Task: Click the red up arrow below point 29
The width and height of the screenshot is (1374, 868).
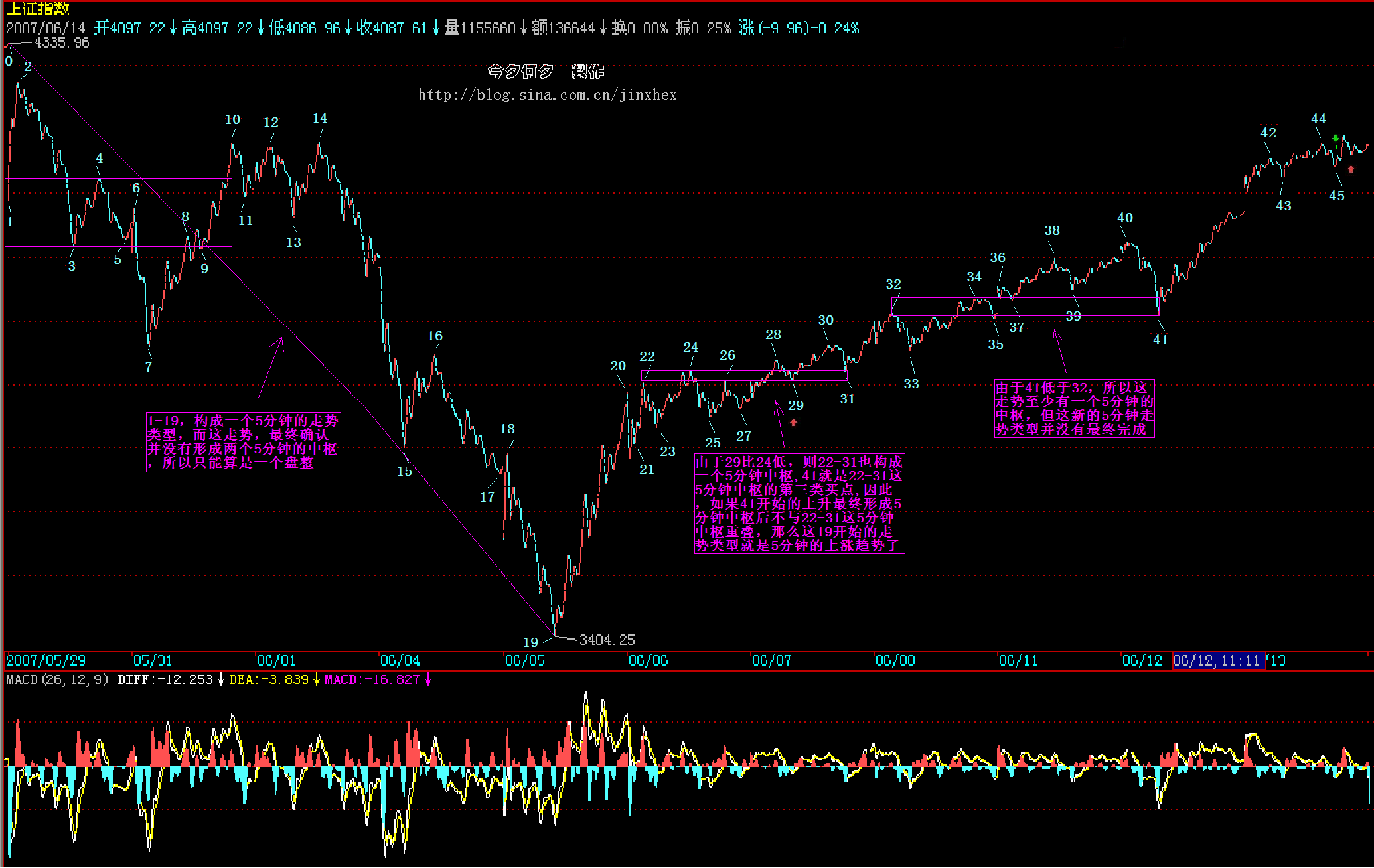Action: [x=793, y=422]
